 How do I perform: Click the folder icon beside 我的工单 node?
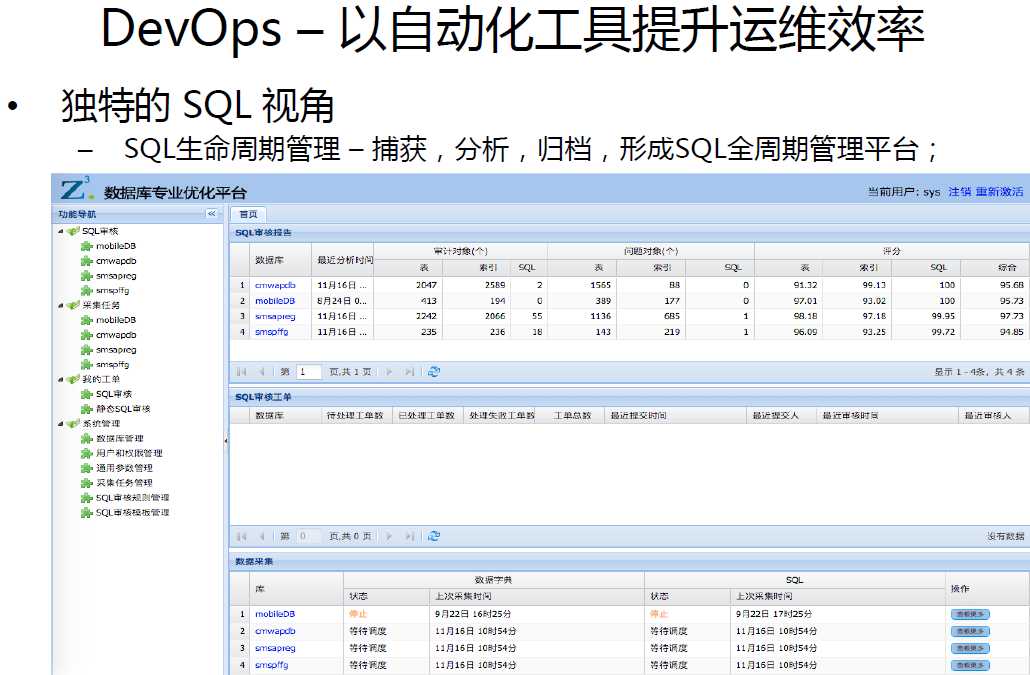tap(73, 380)
